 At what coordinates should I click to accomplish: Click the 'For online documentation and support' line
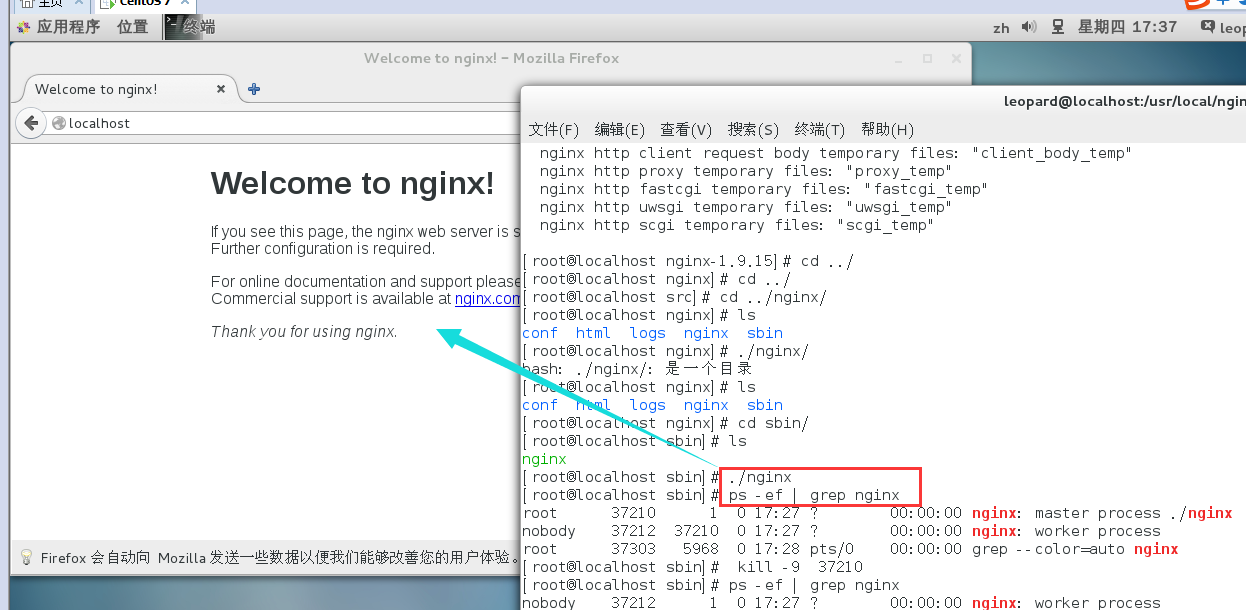pos(366,282)
